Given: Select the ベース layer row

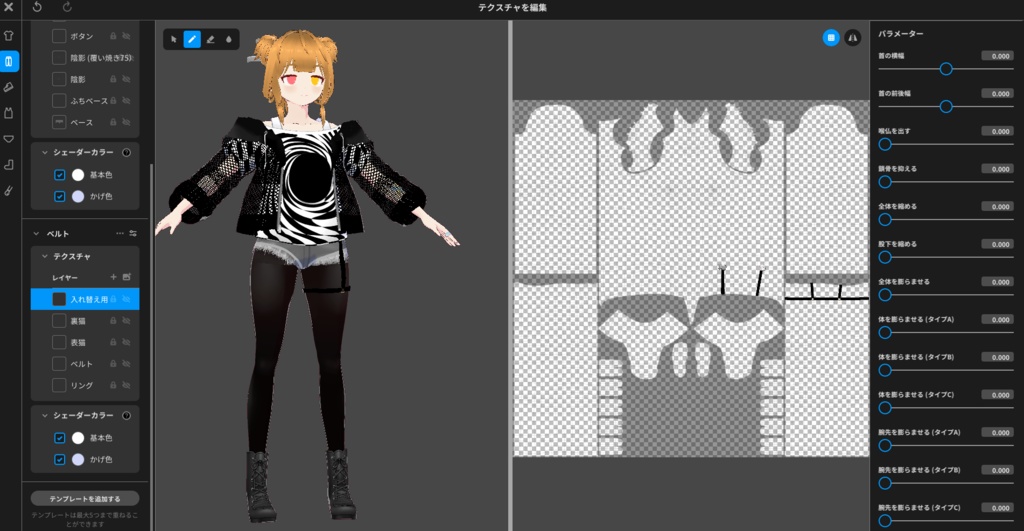Looking at the screenshot, I should tap(85, 122).
